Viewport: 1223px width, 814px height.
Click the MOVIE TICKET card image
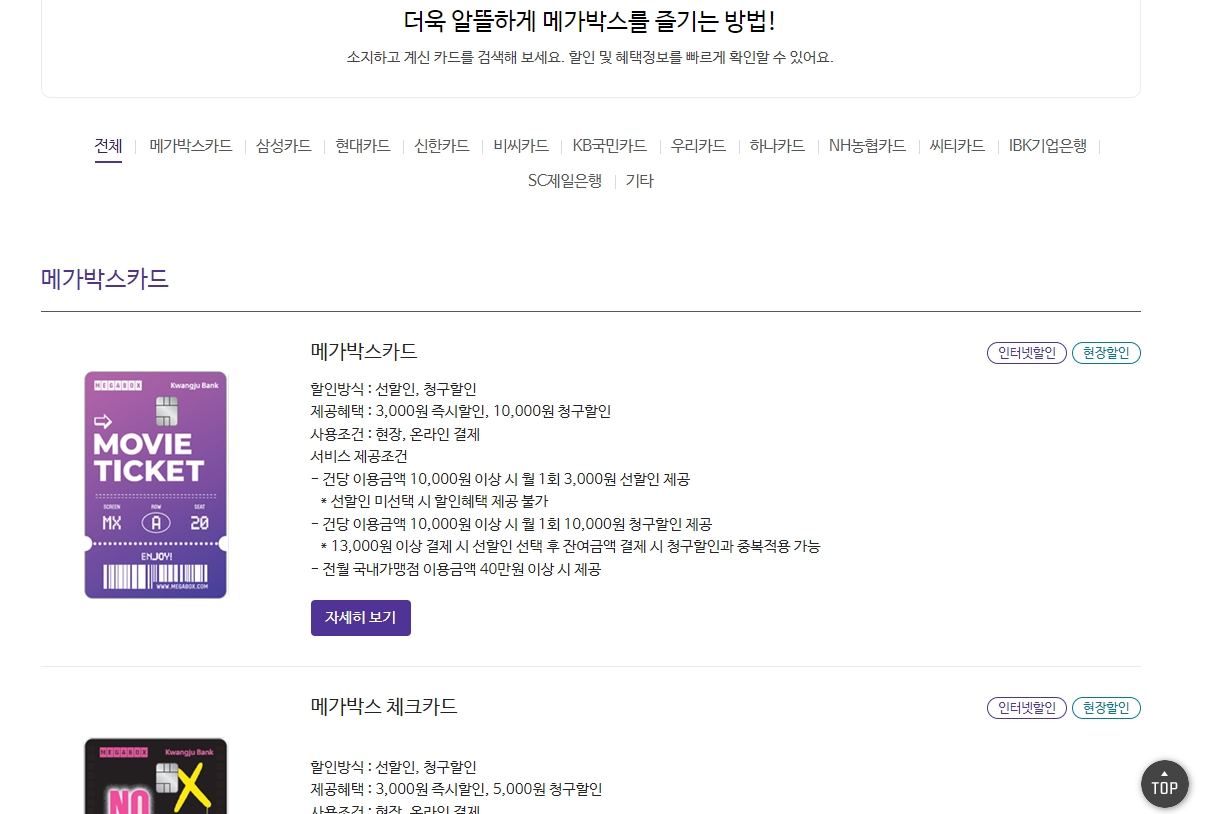(155, 484)
